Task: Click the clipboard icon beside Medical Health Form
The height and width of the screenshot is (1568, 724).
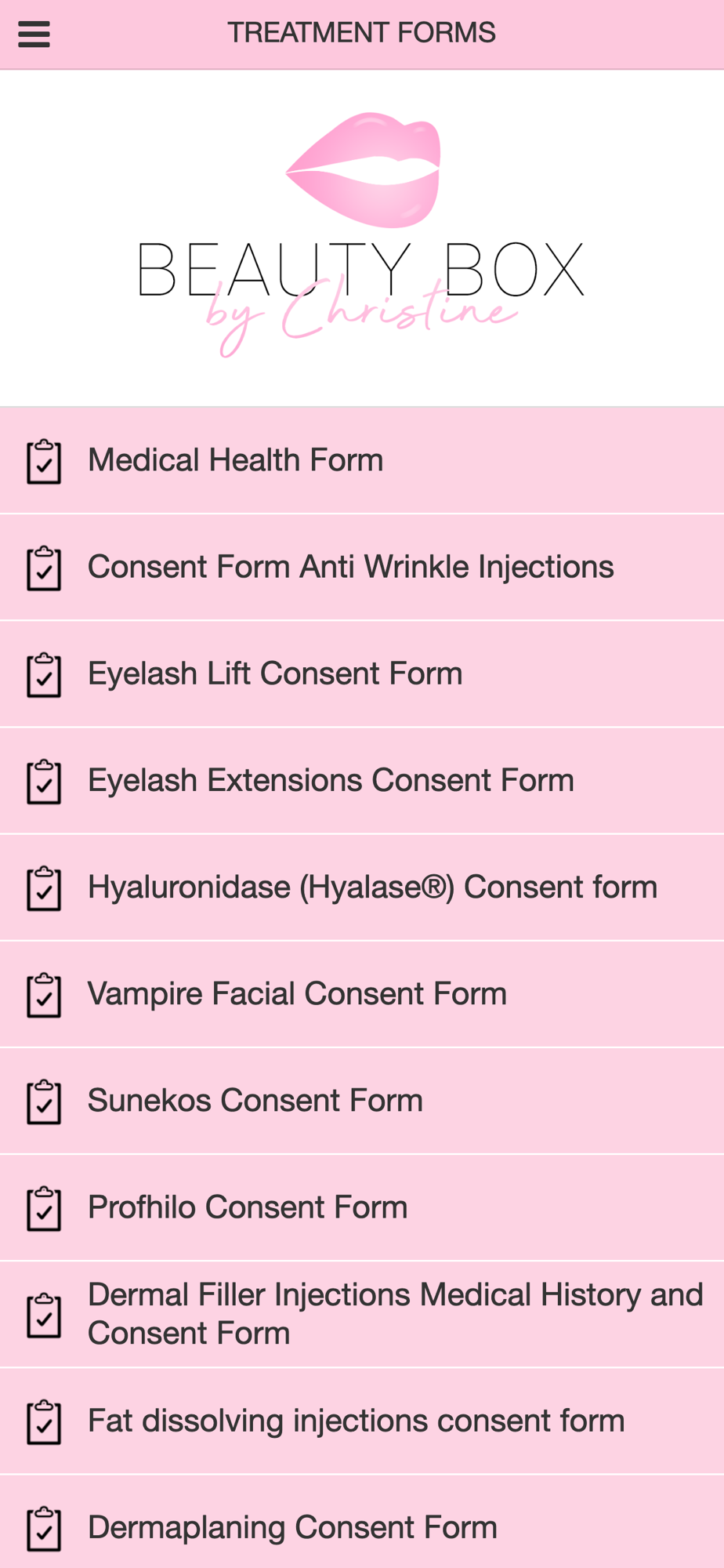Action: coord(44,462)
